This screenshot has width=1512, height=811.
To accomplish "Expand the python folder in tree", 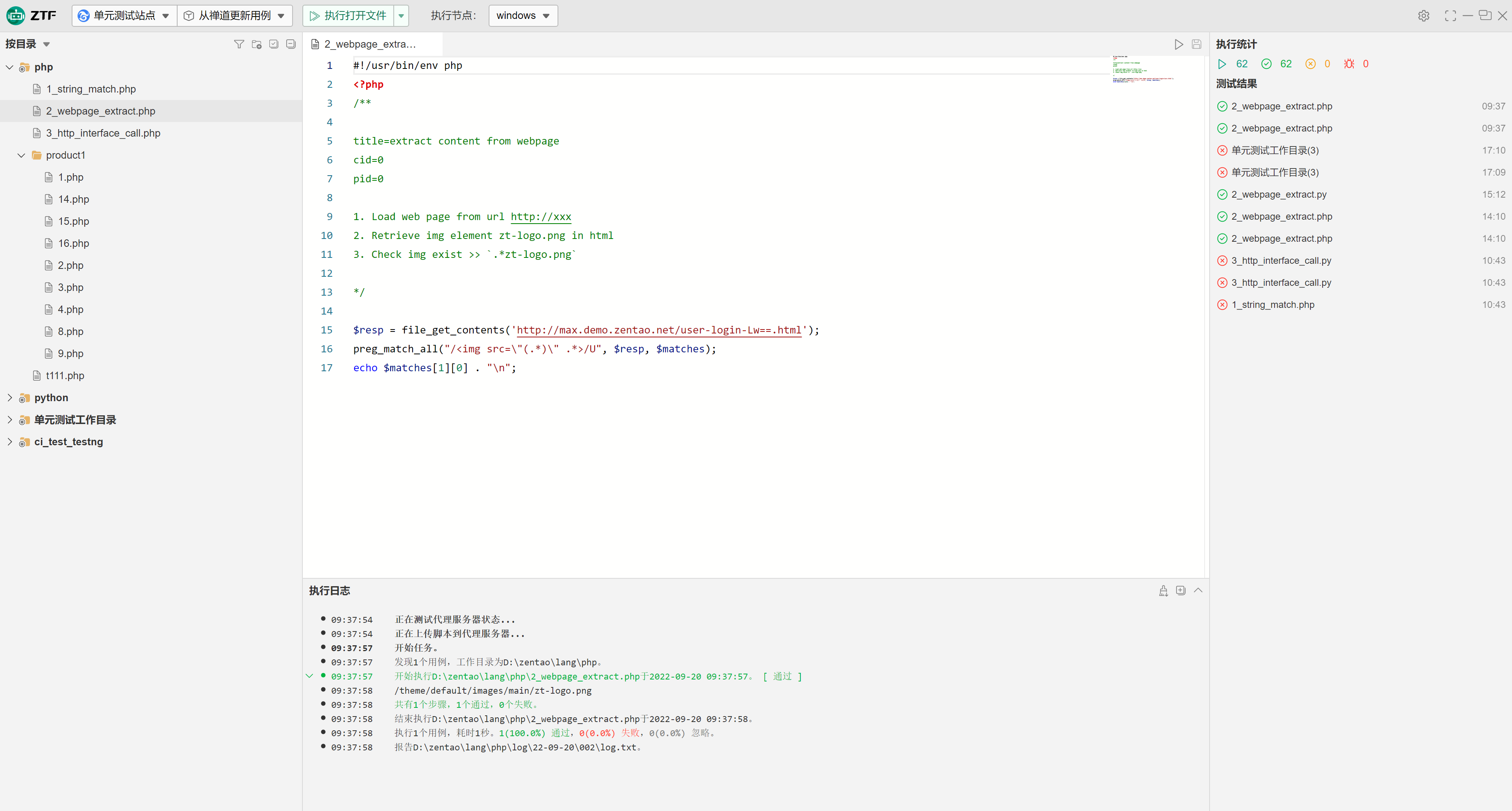I will tap(9, 398).
